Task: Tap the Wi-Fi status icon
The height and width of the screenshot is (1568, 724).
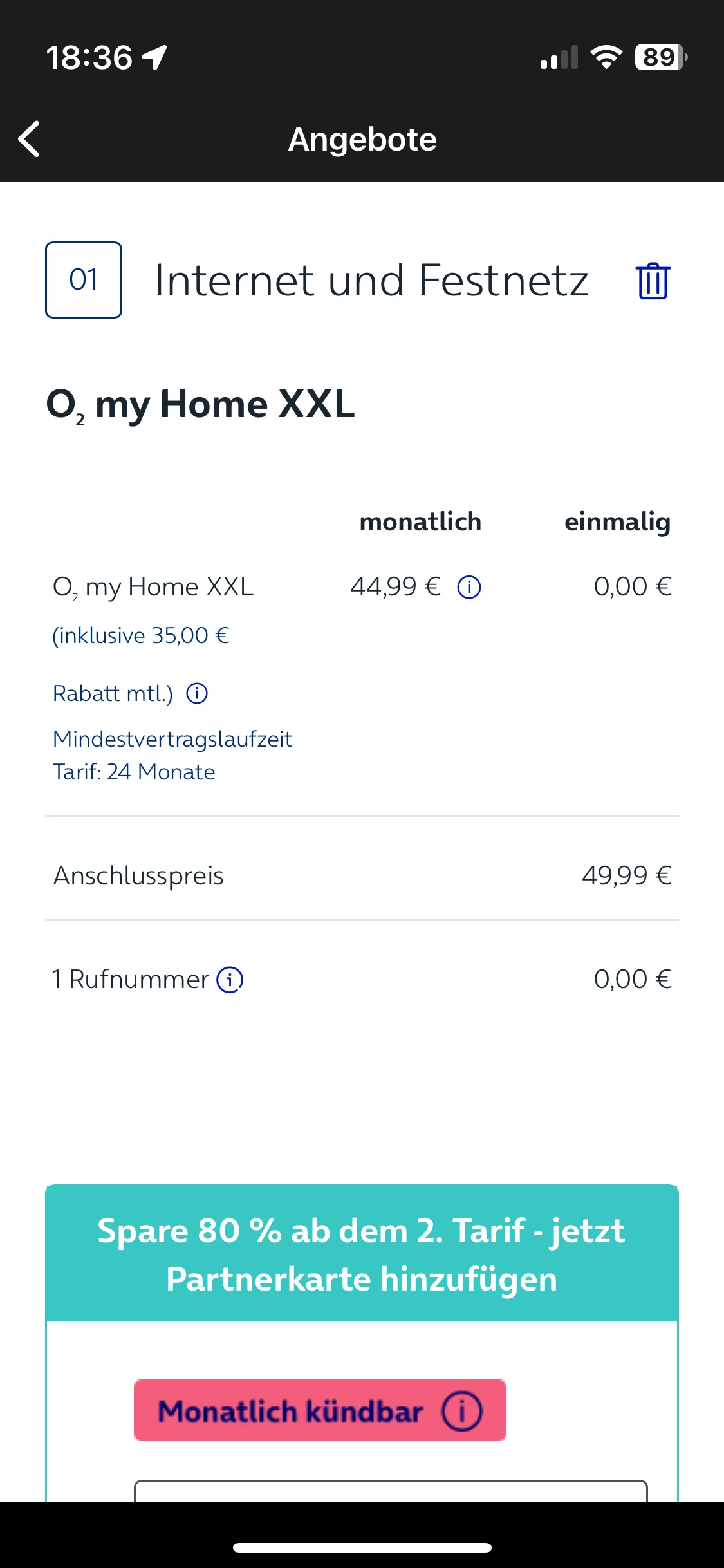Action: pyautogui.click(x=606, y=57)
